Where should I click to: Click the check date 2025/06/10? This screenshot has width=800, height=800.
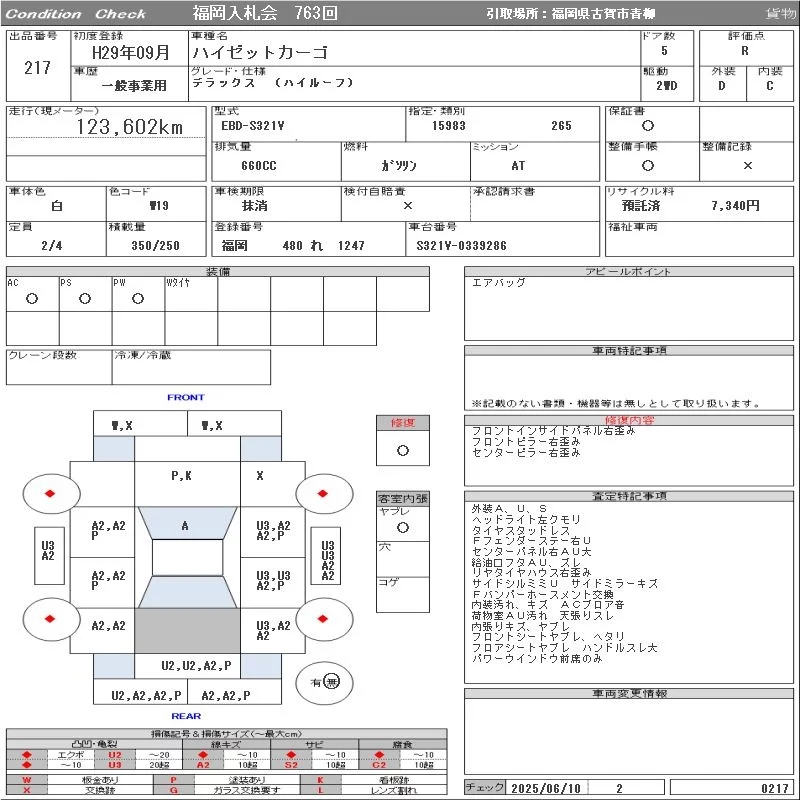[546, 788]
